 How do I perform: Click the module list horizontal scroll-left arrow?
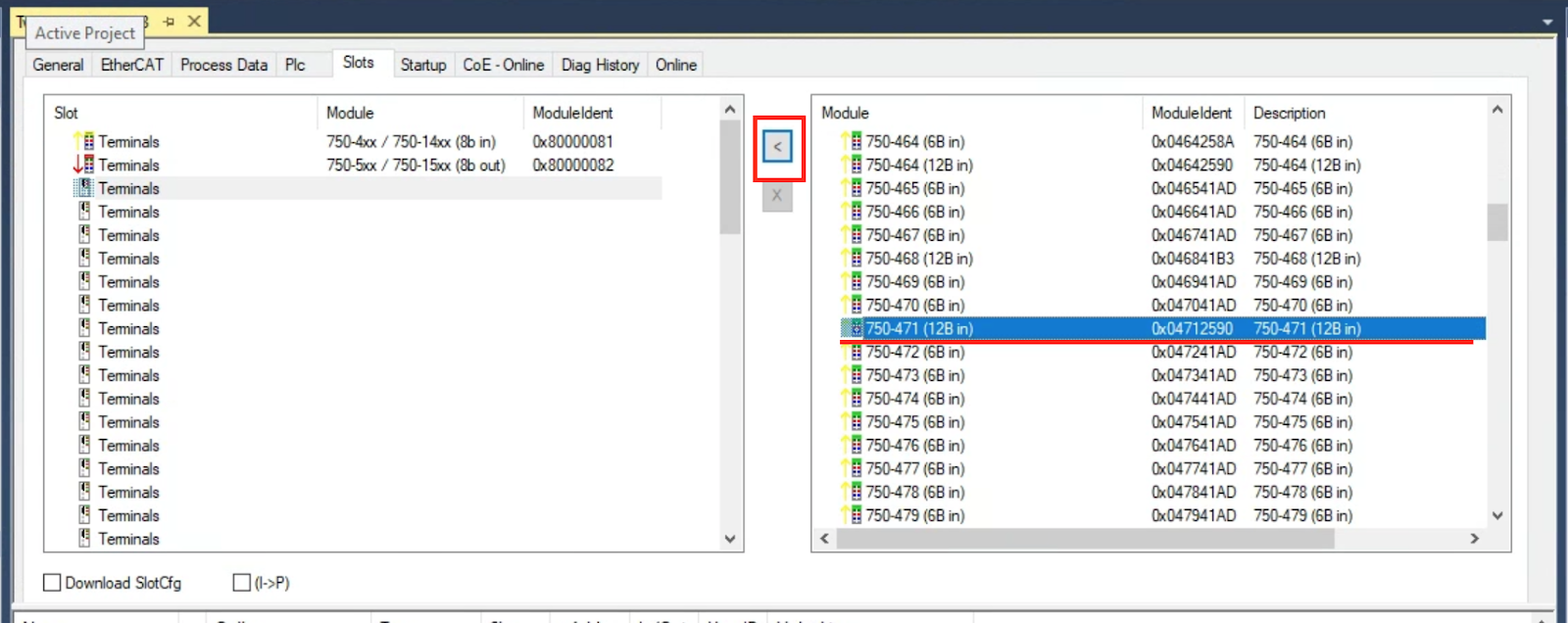tap(824, 539)
